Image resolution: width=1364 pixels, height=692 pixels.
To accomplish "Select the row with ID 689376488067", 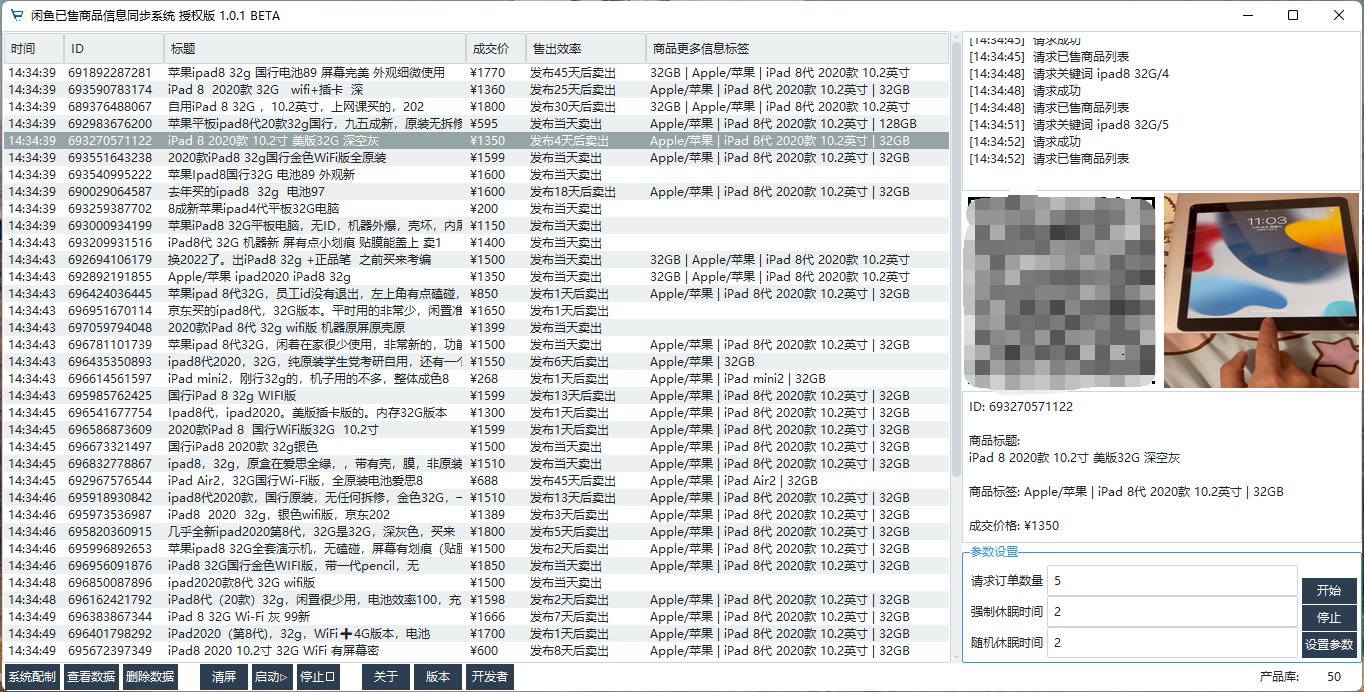I will [x=476, y=106].
